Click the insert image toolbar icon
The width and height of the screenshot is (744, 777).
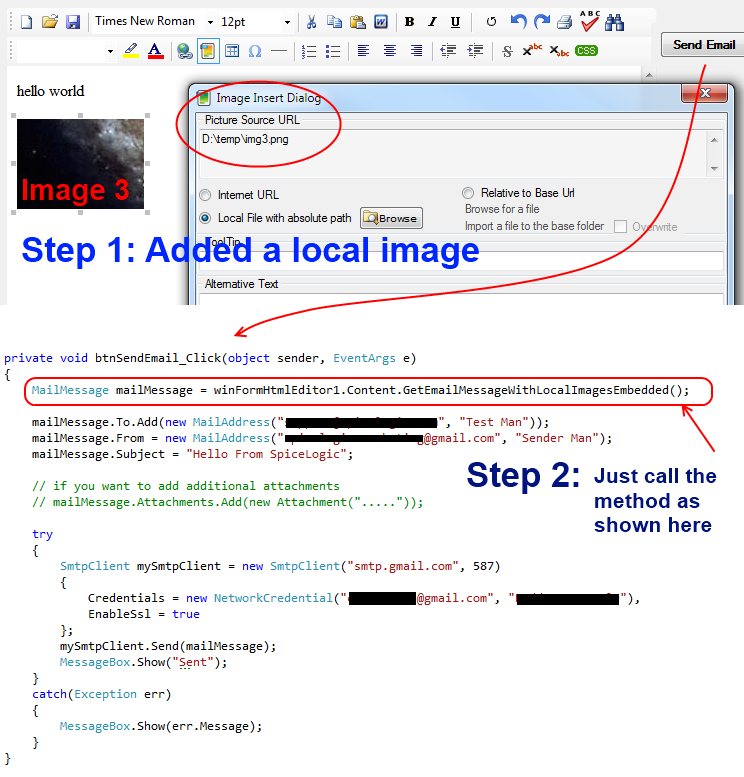208,51
